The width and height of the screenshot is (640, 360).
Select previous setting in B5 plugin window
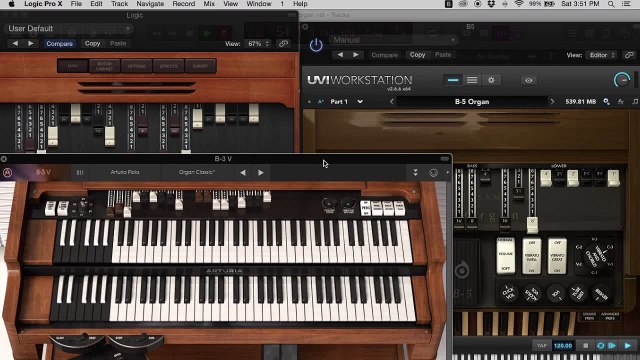(340, 55)
